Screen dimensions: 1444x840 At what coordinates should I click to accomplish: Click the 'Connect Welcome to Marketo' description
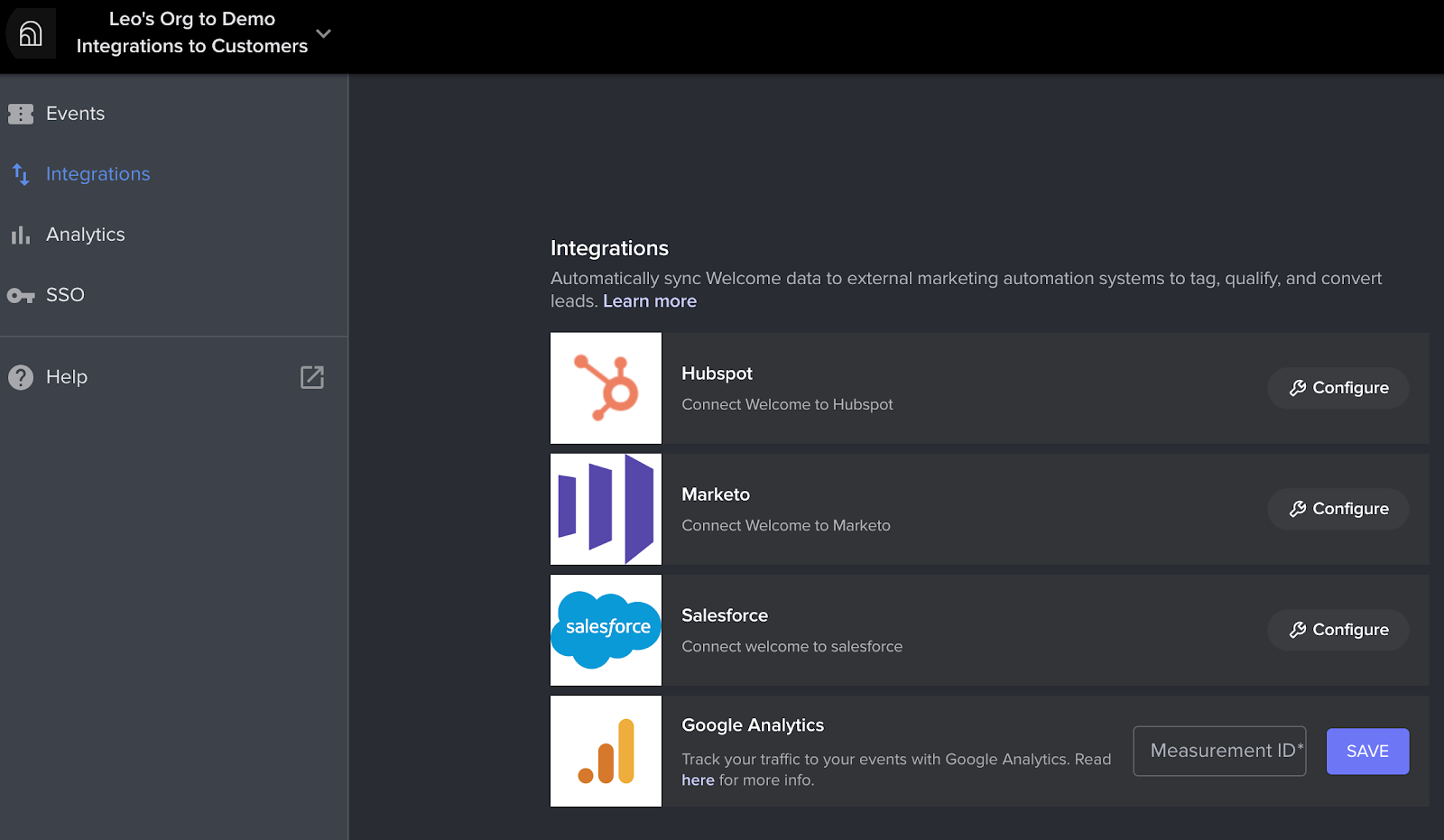786,525
